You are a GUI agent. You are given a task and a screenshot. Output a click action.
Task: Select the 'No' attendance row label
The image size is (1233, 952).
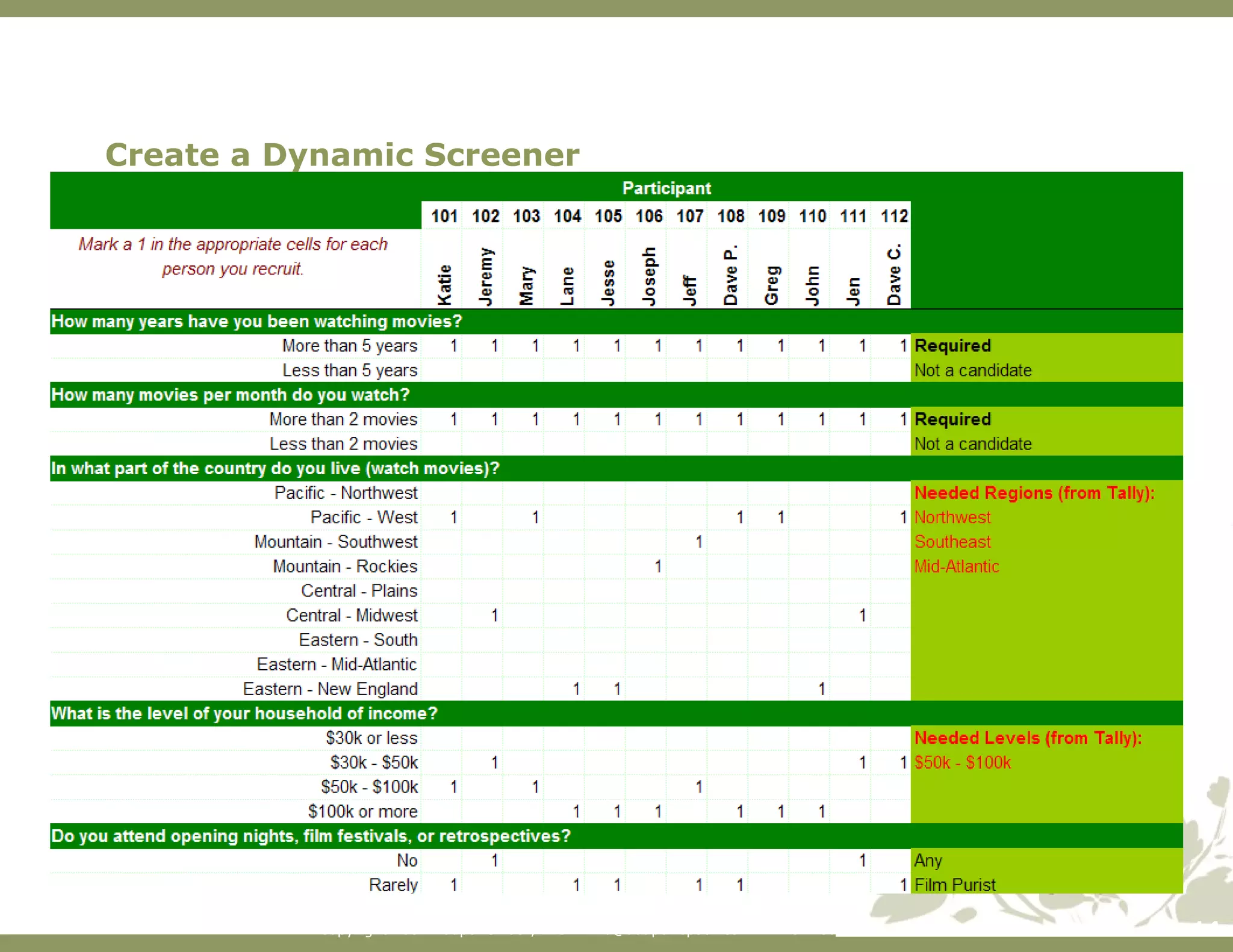tap(407, 861)
